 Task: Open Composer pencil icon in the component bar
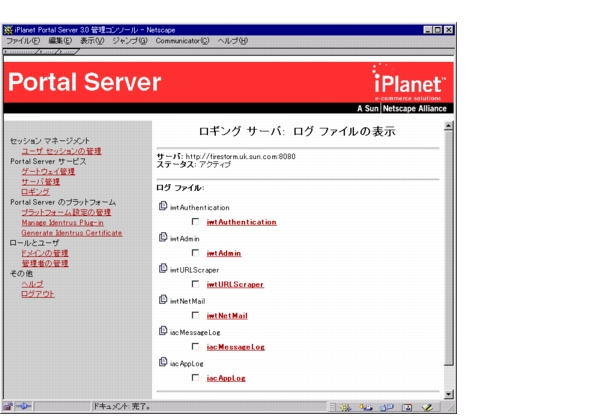click(x=427, y=407)
